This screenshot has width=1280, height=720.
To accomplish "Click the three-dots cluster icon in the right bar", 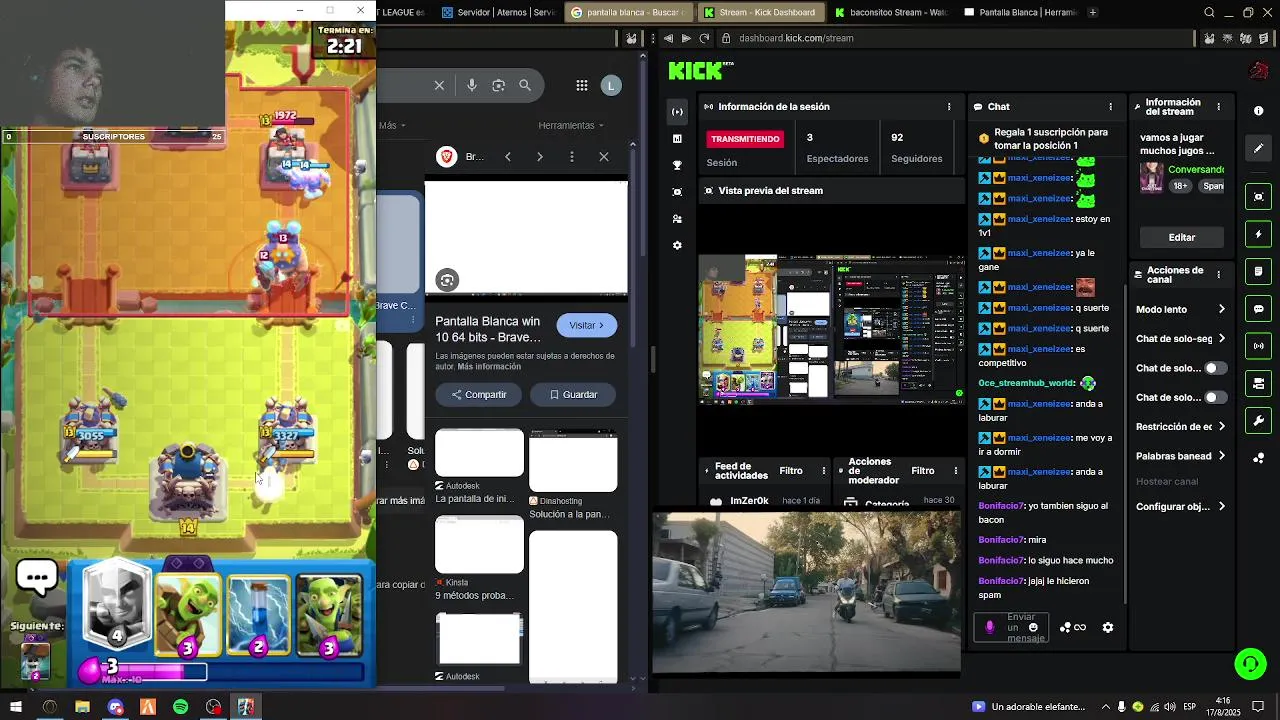I will tap(1258, 458).
